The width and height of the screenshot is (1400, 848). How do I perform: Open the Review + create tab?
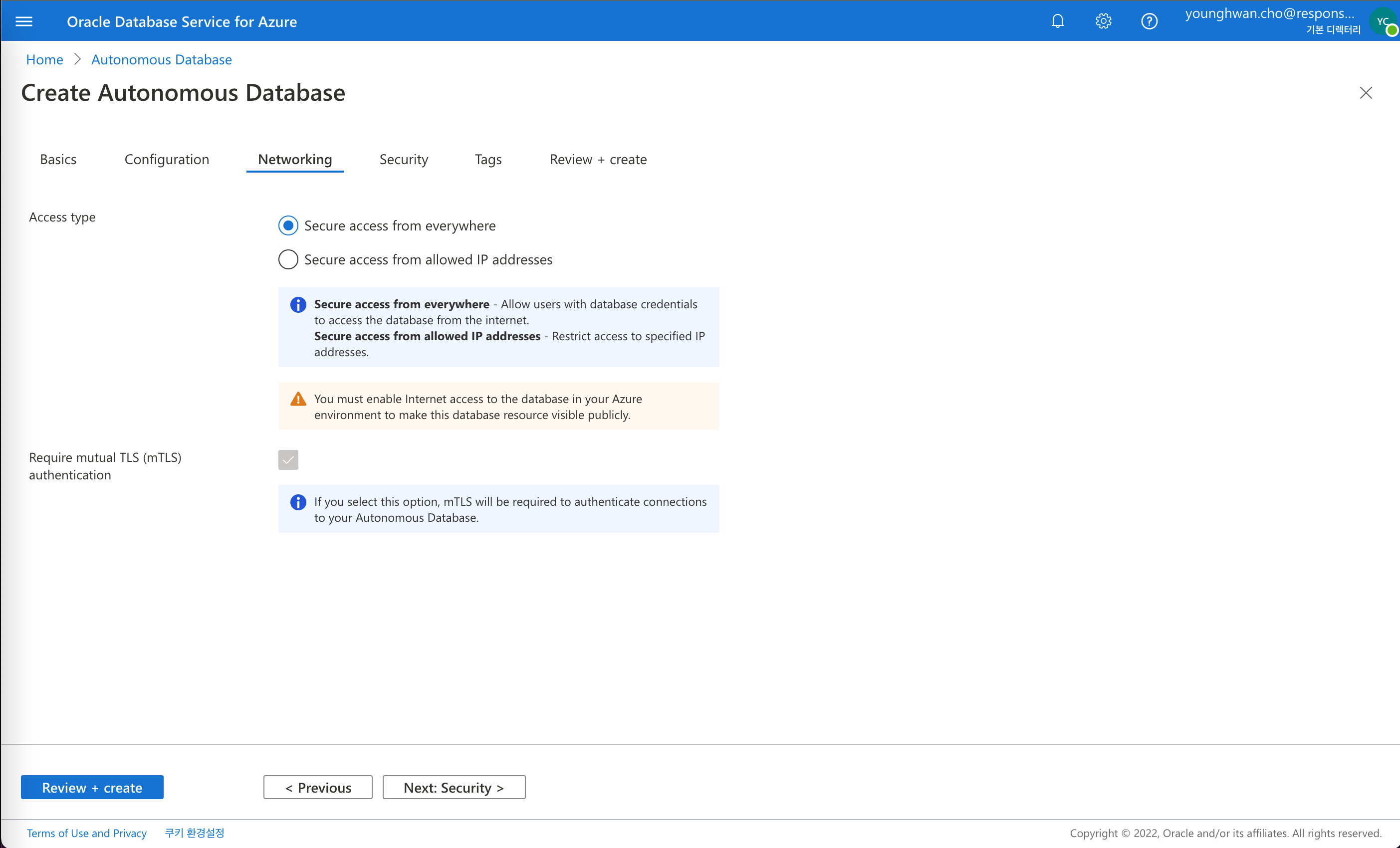tap(598, 160)
